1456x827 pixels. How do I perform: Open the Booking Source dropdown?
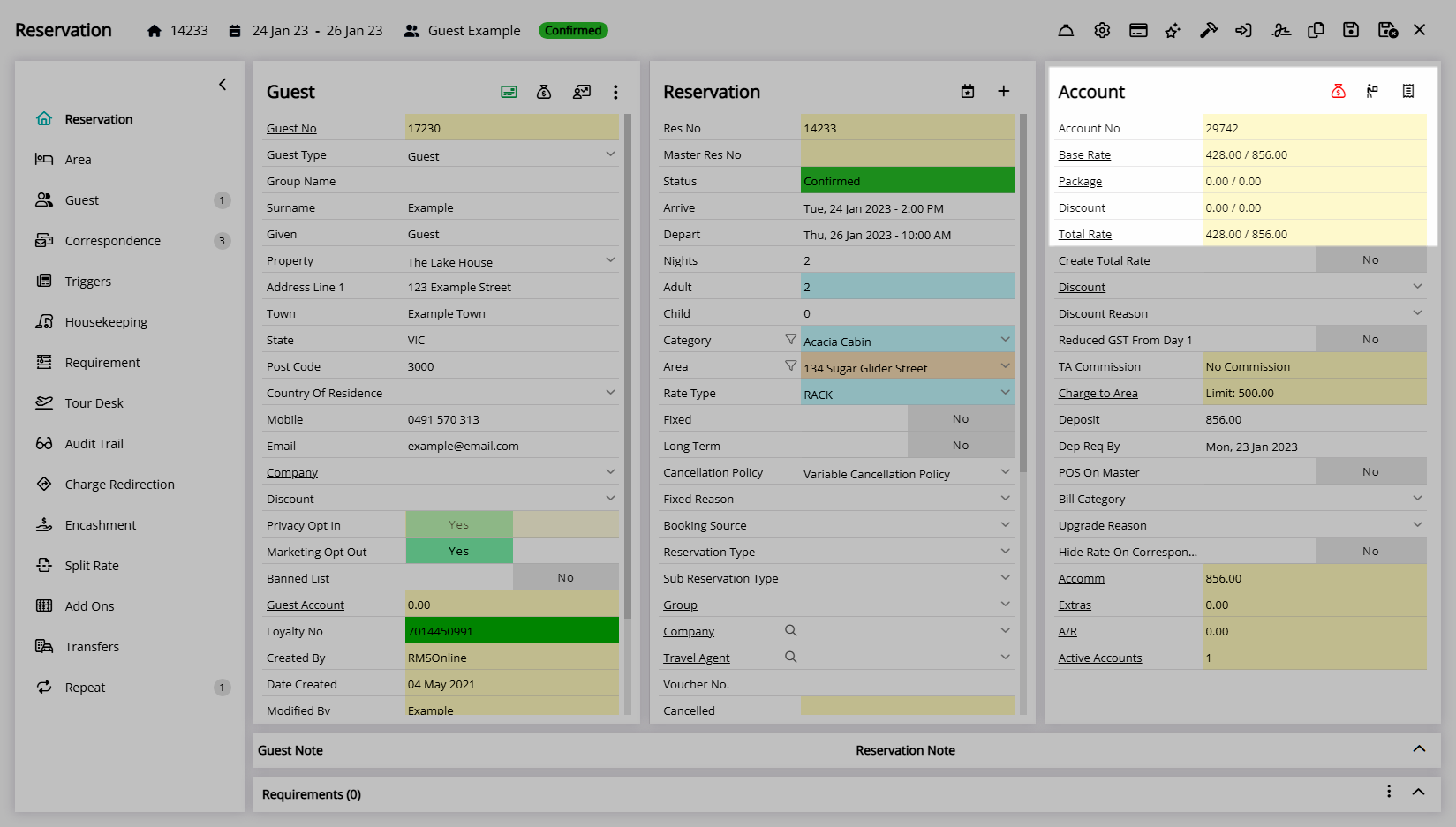1005,525
